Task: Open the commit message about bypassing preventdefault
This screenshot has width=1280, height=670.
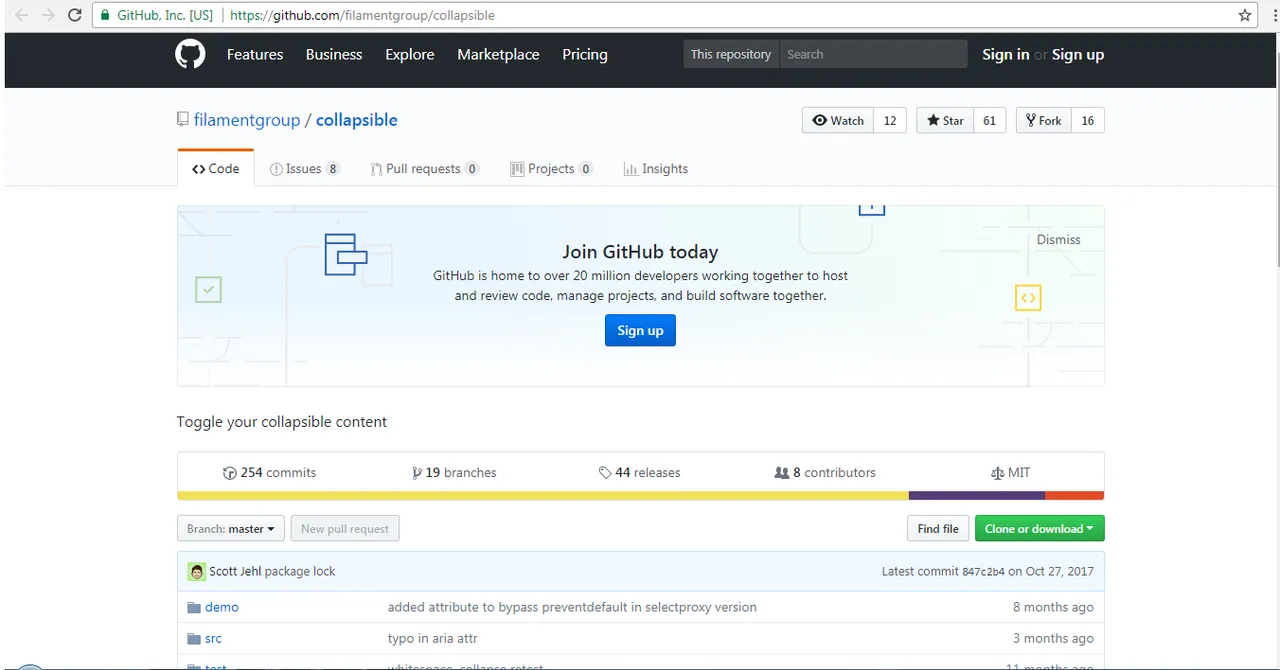Action: click(x=572, y=607)
